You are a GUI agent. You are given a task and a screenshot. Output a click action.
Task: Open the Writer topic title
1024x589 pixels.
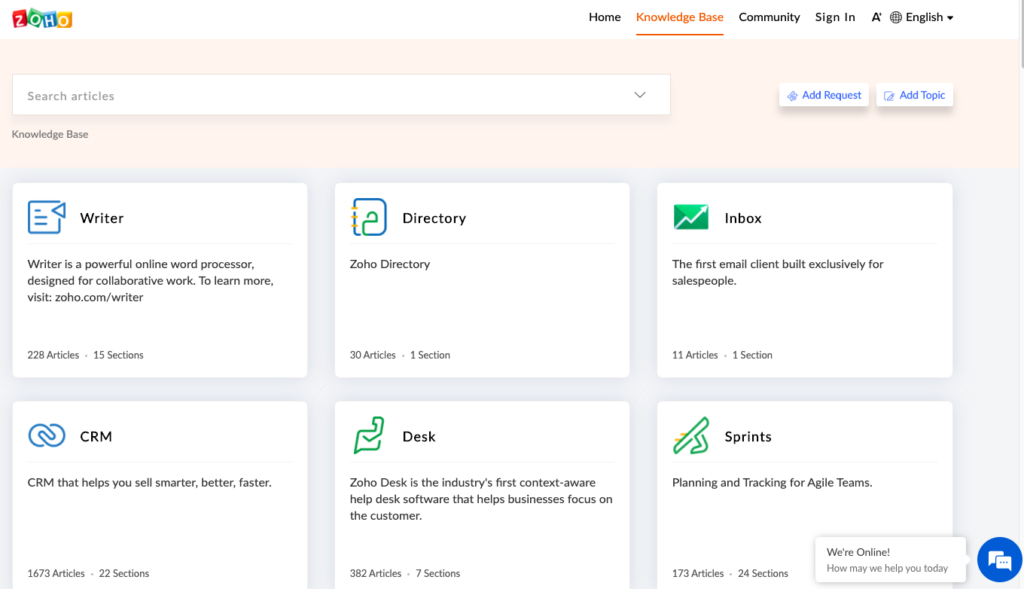[x=102, y=218]
